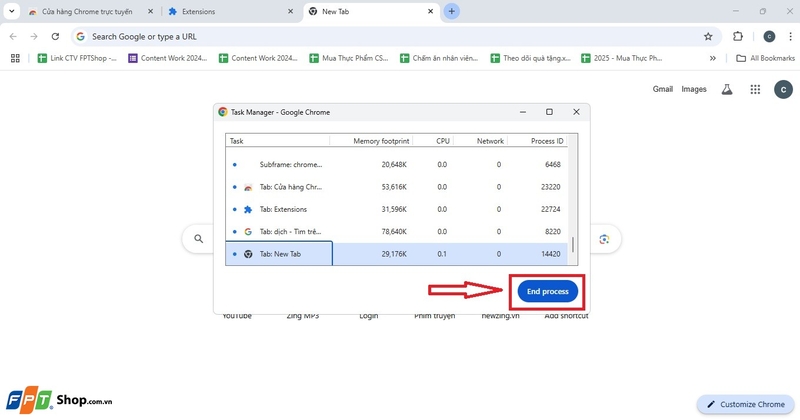Open the Extensions puzzle icon menu
800x420 pixels.
pyautogui.click(x=738, y=36)
